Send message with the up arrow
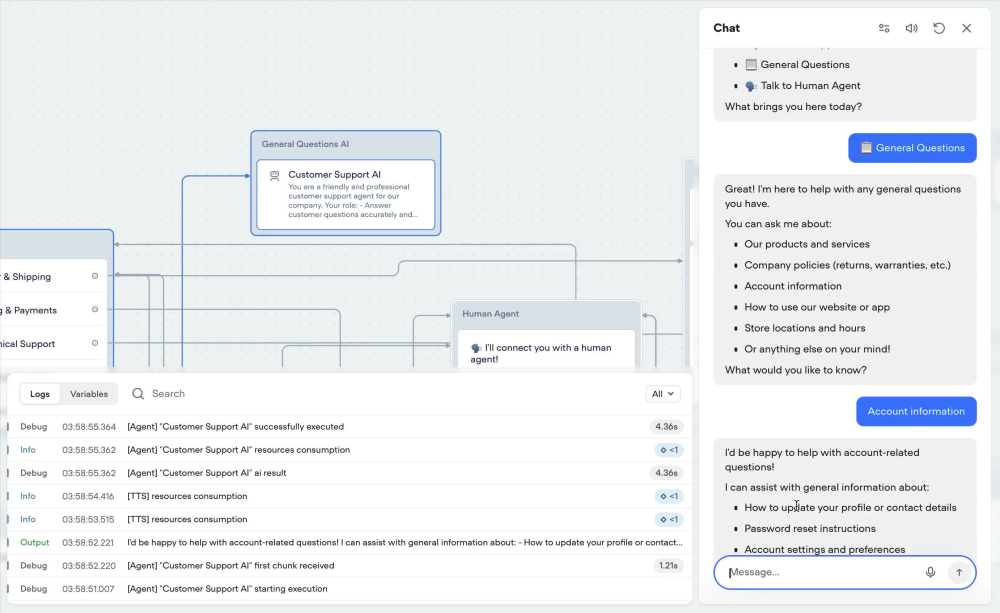 pyautogui.click(x=959, y=572)
